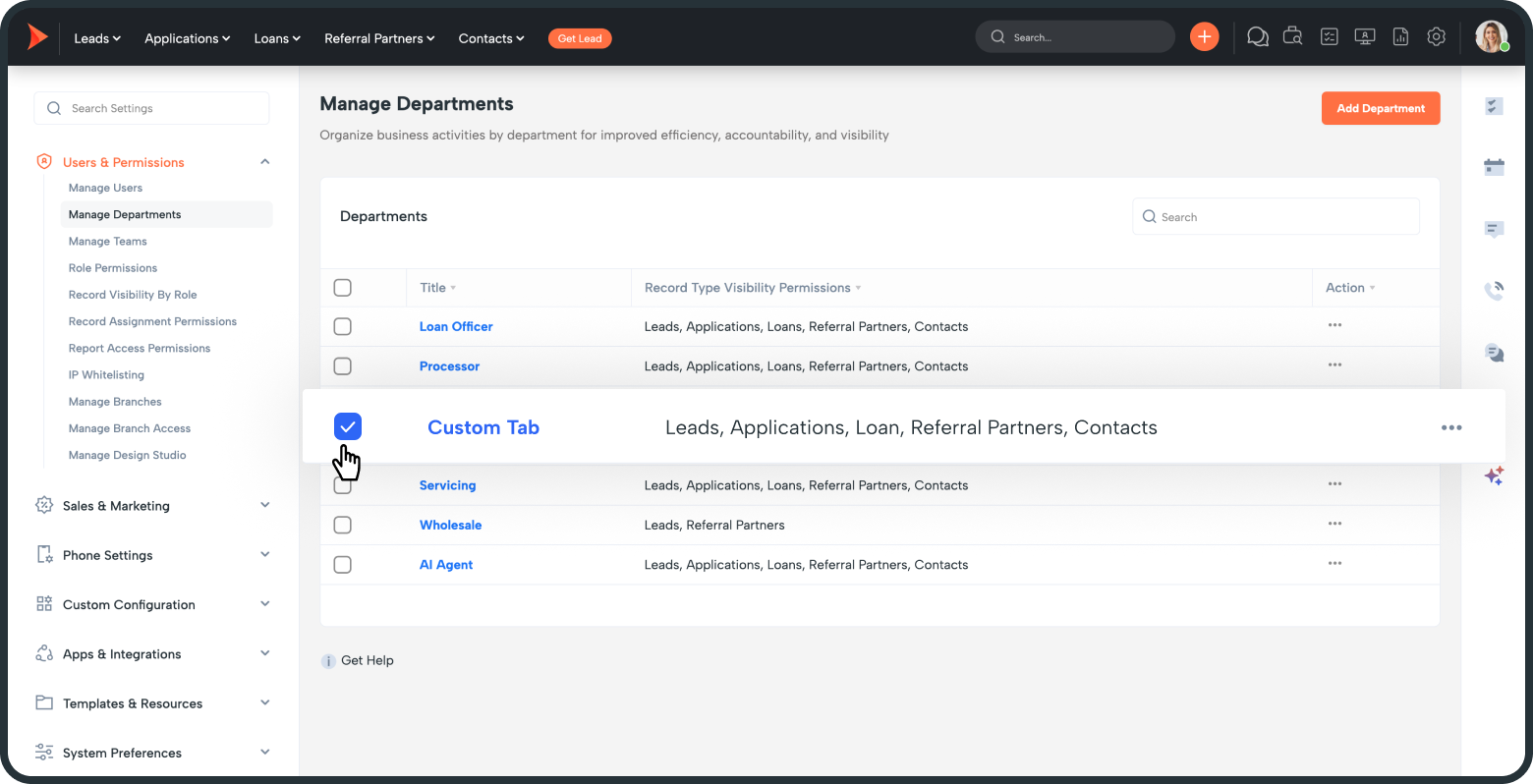Image resolution: width=1533 pixels, height=784 pixels.
Task: Open the Applications menu
Action: pyautogui.click(x=187, y=38)
